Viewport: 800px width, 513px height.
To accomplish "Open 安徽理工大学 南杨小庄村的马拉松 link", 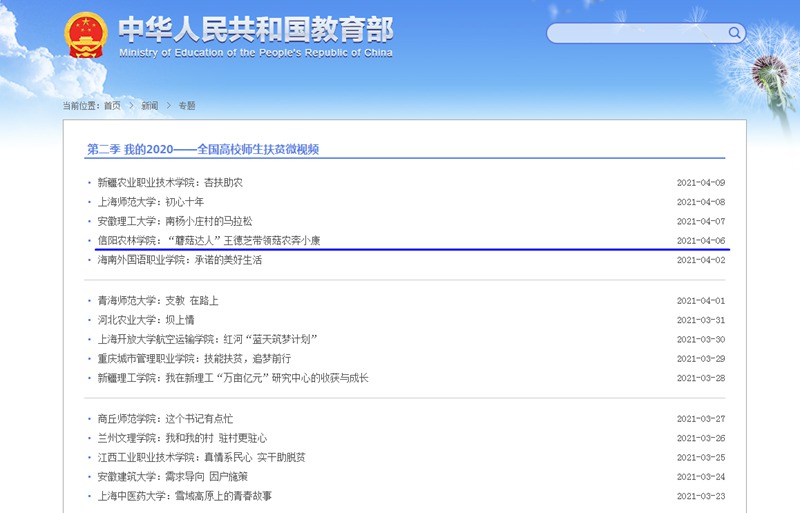I will pos(175,221).
